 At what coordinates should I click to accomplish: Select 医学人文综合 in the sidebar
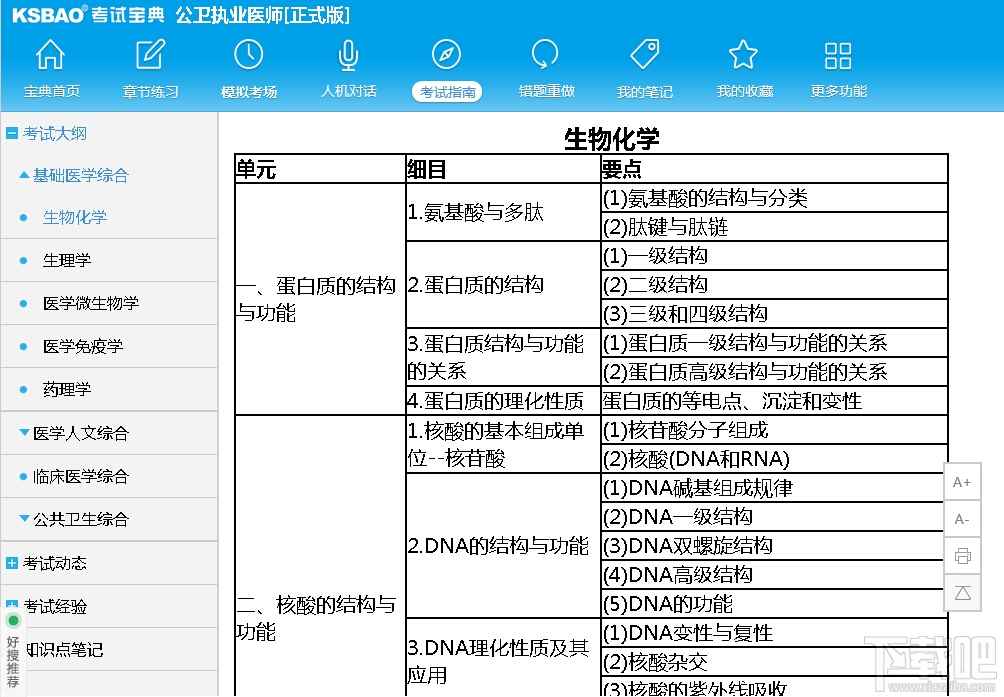coord(81,433)
